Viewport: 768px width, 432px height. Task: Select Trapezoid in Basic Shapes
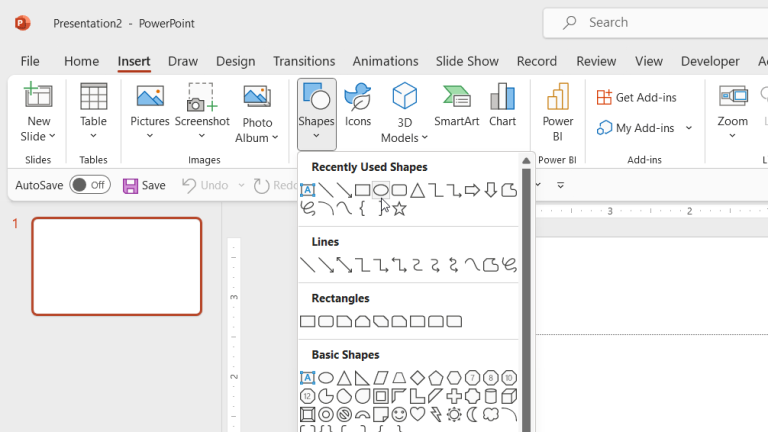pos(399,378)
